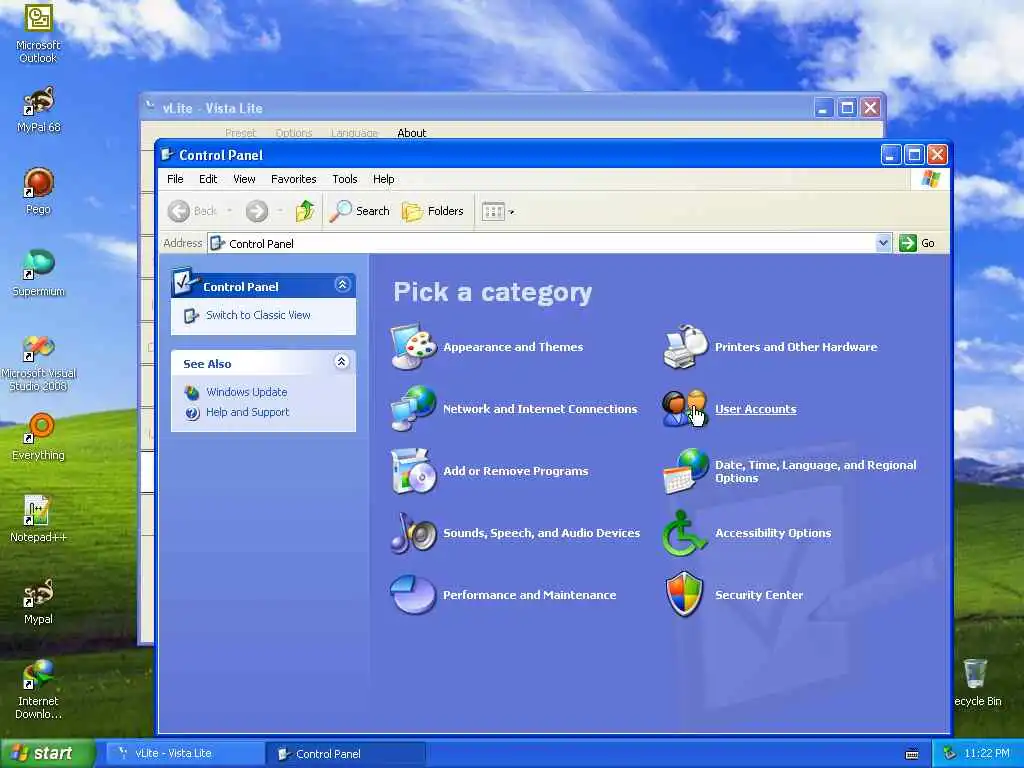Click Network and Internet Connections text link
1024x768 pixels.
(540, 409)
